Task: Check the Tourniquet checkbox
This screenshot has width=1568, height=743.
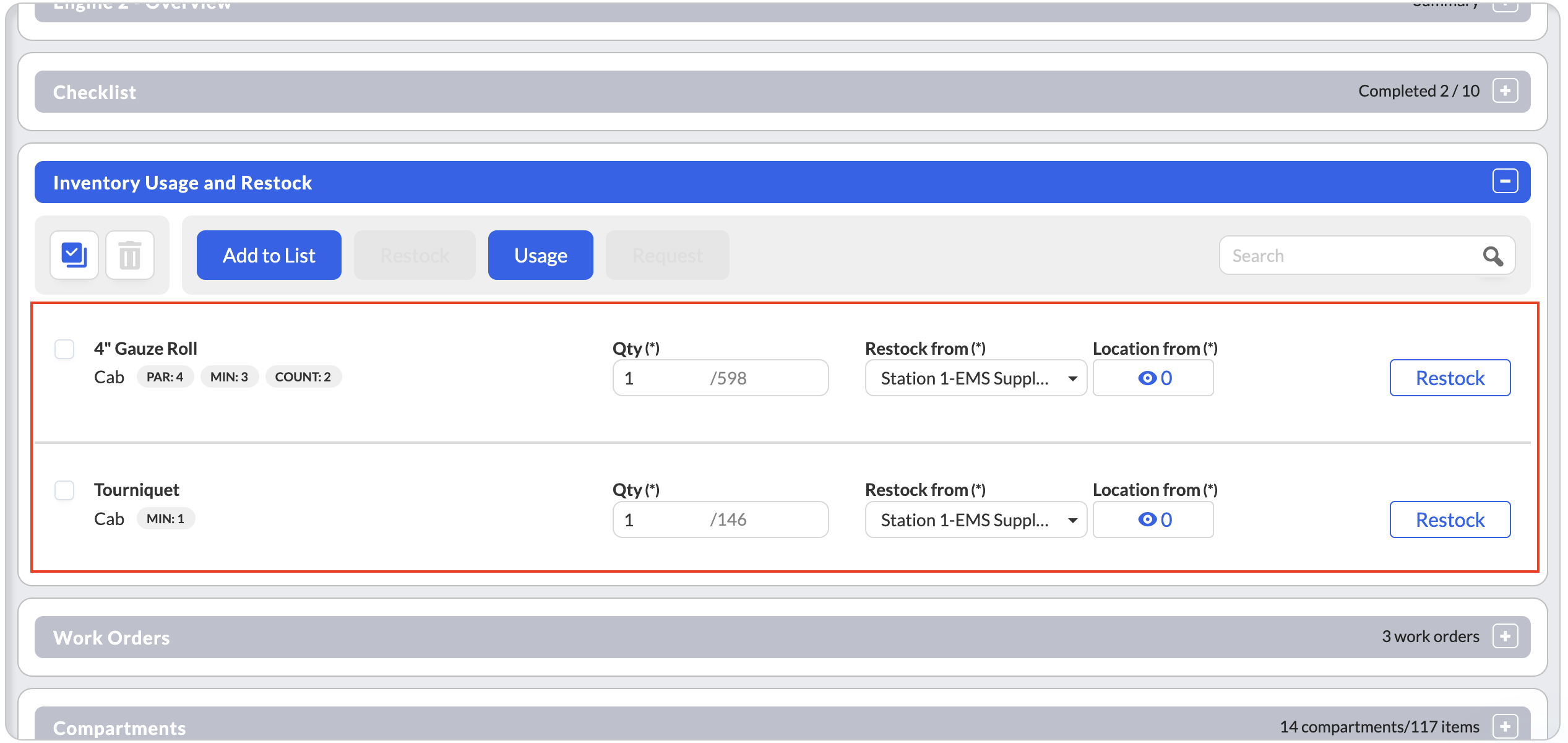Action: pos(64,490)
